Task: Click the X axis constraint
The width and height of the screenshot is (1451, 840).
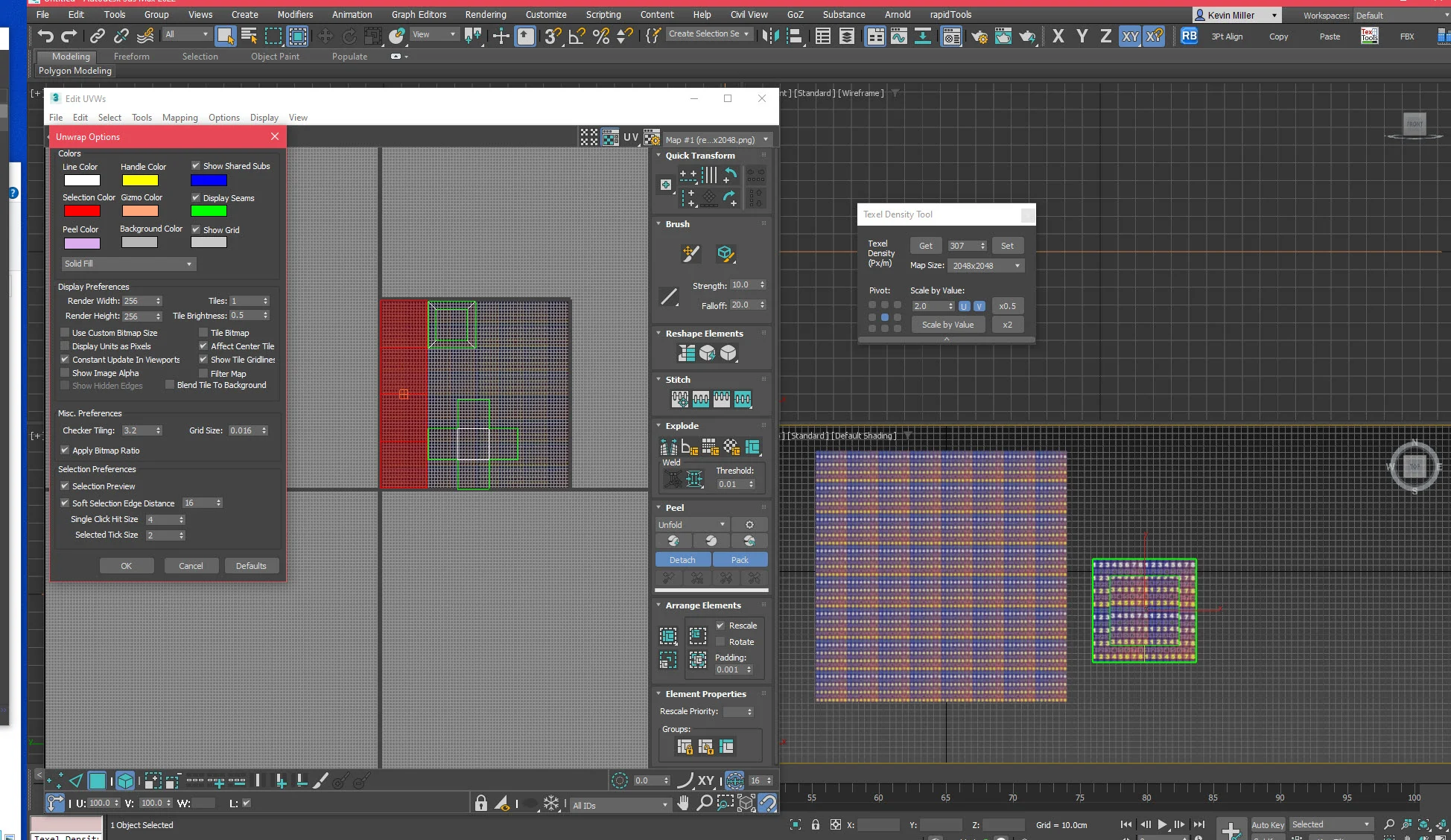Action: tap(1058, 36)
